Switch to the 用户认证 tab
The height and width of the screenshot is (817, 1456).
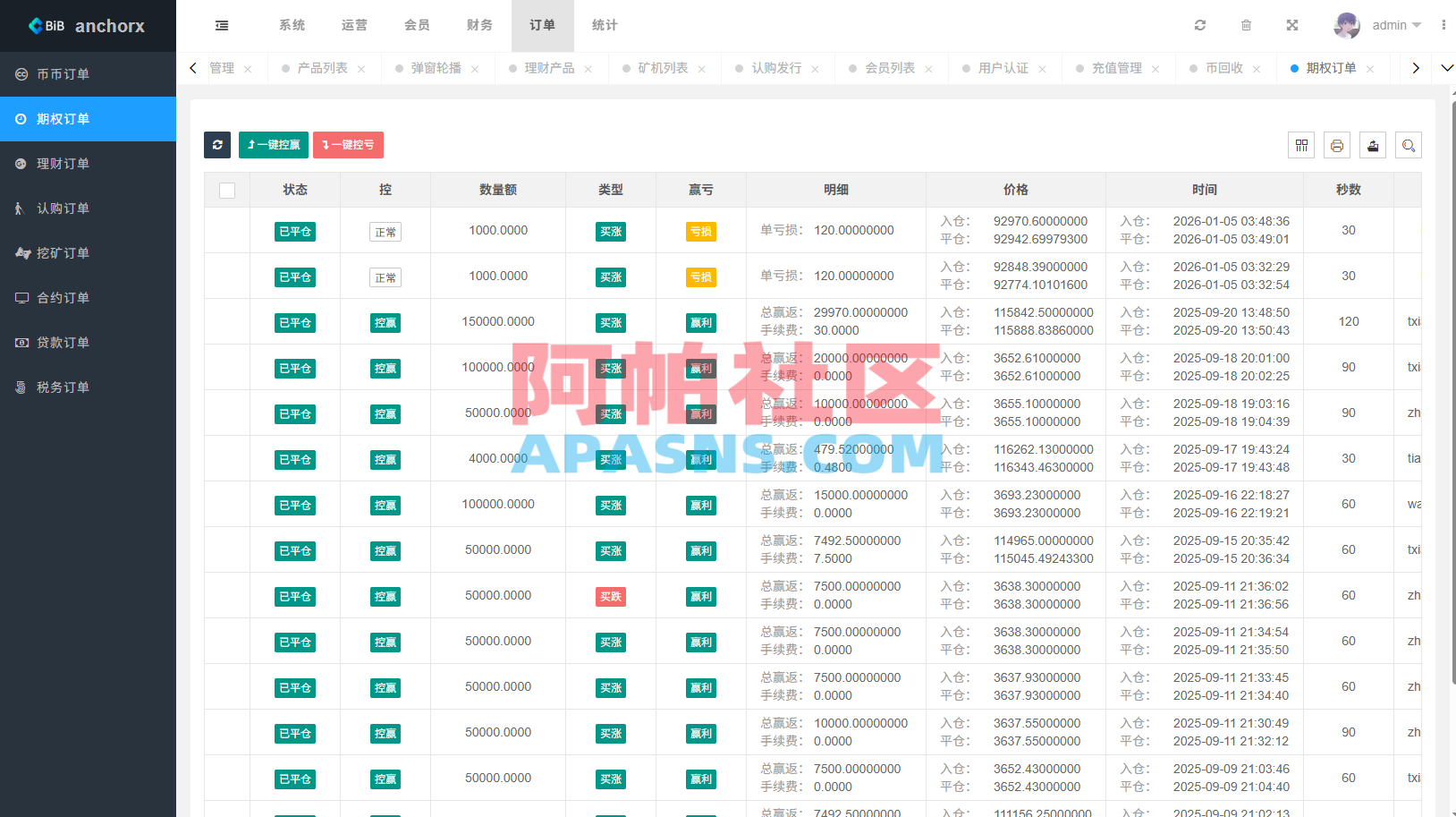click(x=1003, y=68)
